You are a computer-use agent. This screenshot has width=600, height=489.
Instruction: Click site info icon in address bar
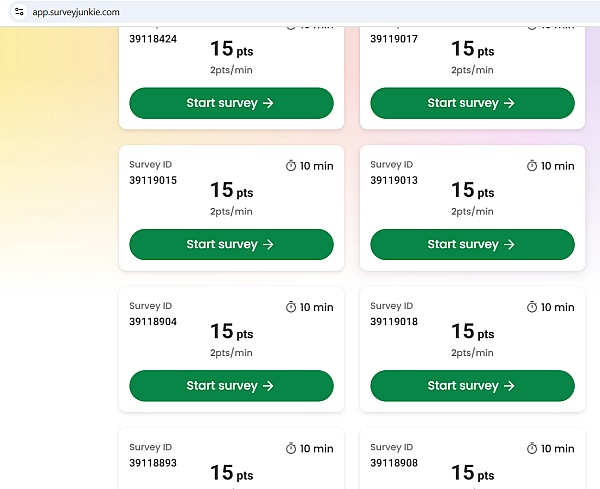[19, 12]
